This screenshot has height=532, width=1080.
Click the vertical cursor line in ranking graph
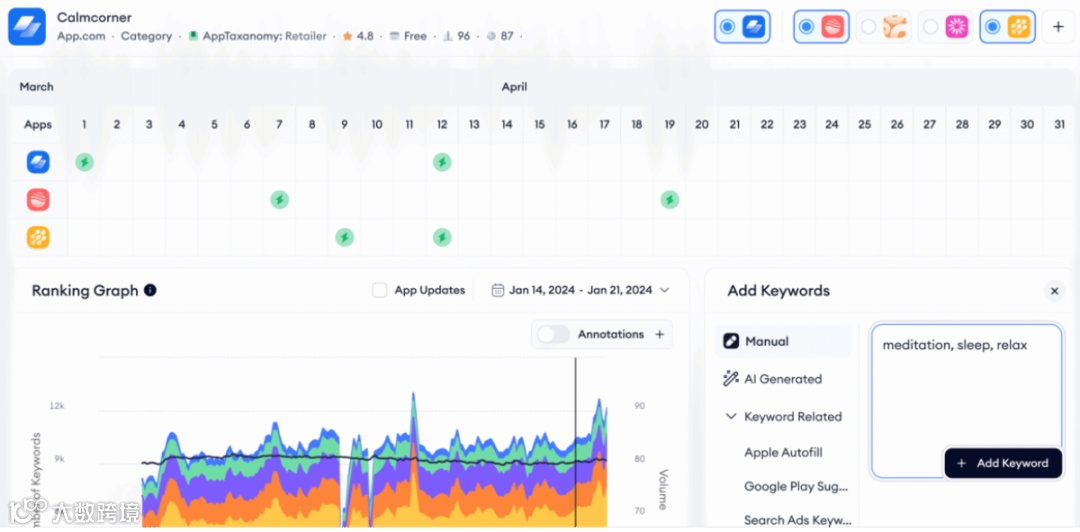coord(576,441)
